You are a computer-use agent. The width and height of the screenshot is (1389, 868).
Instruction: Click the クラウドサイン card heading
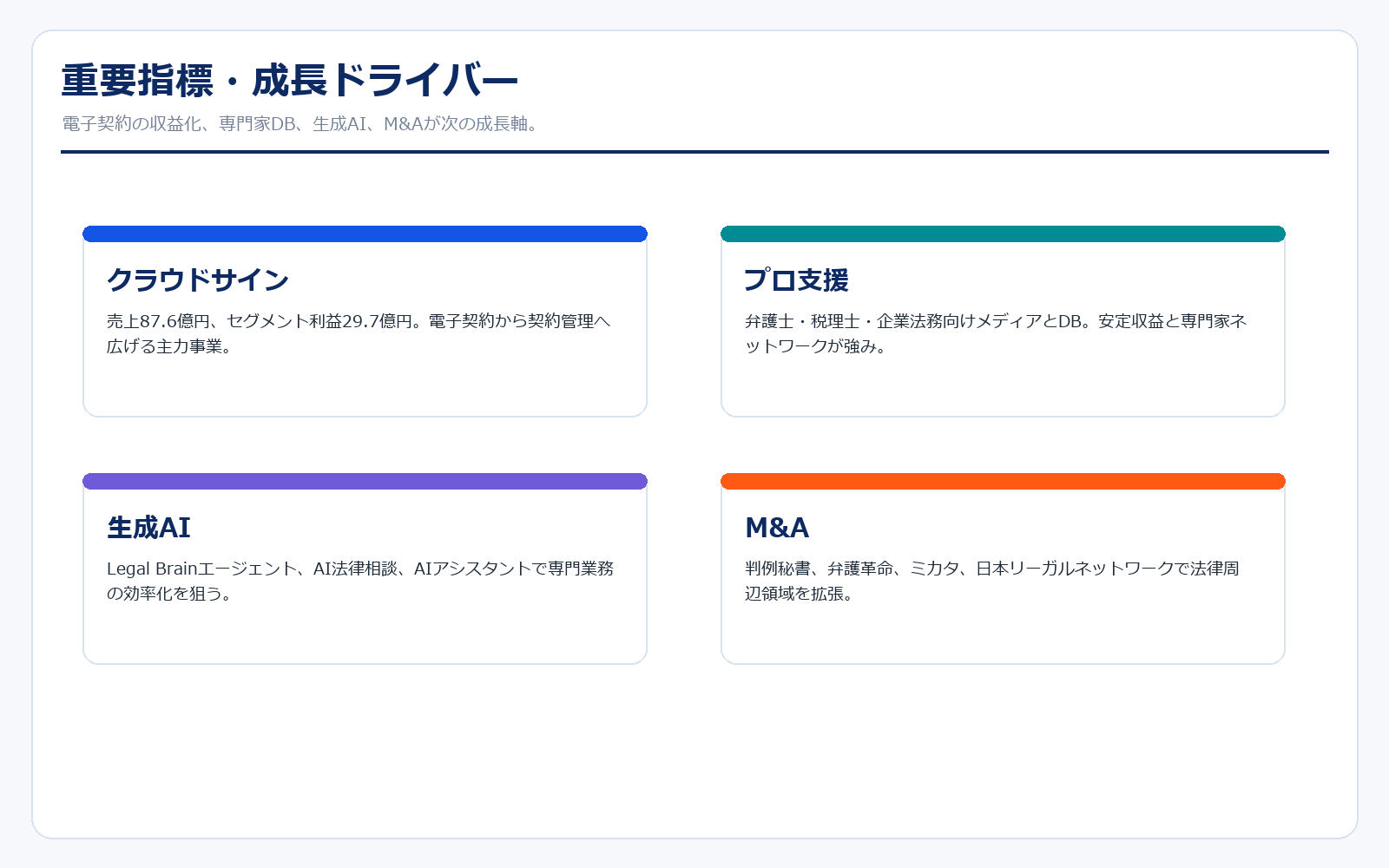[197, 279]
